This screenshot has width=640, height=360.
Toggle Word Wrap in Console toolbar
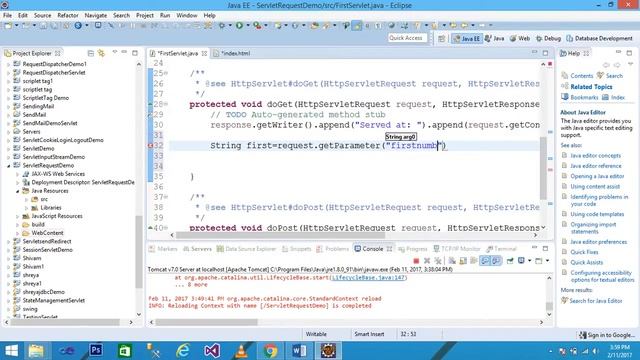[x=474, y=260]
